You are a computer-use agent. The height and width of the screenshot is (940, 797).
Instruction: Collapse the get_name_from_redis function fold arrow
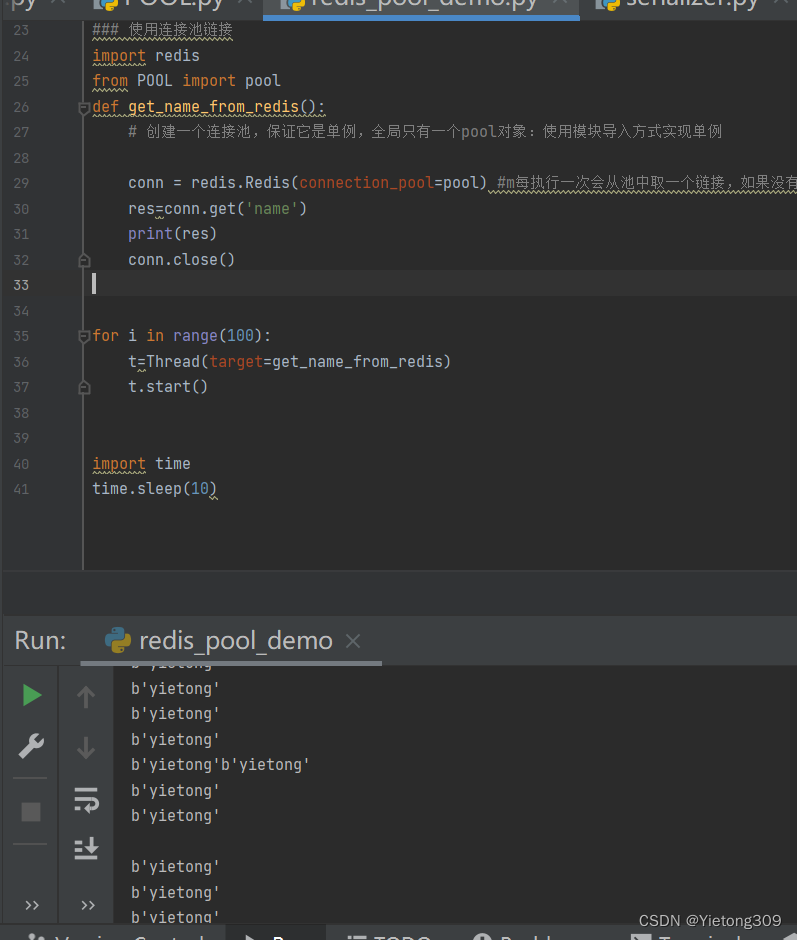84,107
